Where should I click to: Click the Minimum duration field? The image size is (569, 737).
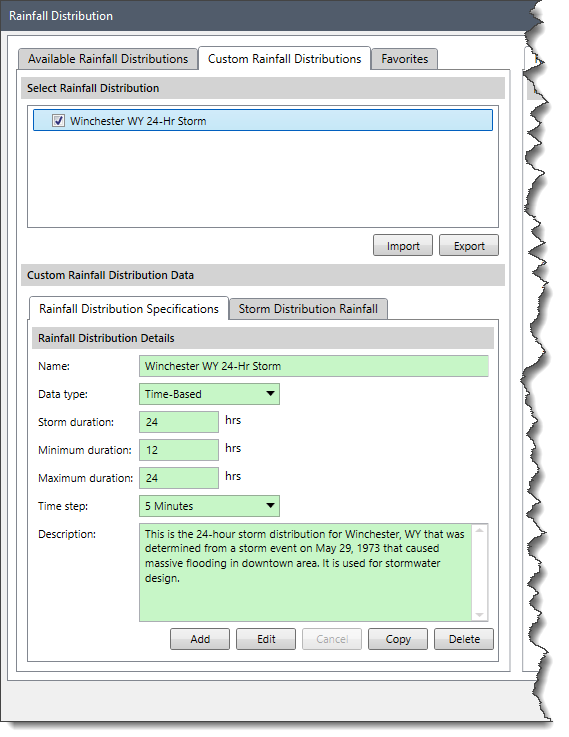coord(179,450)
